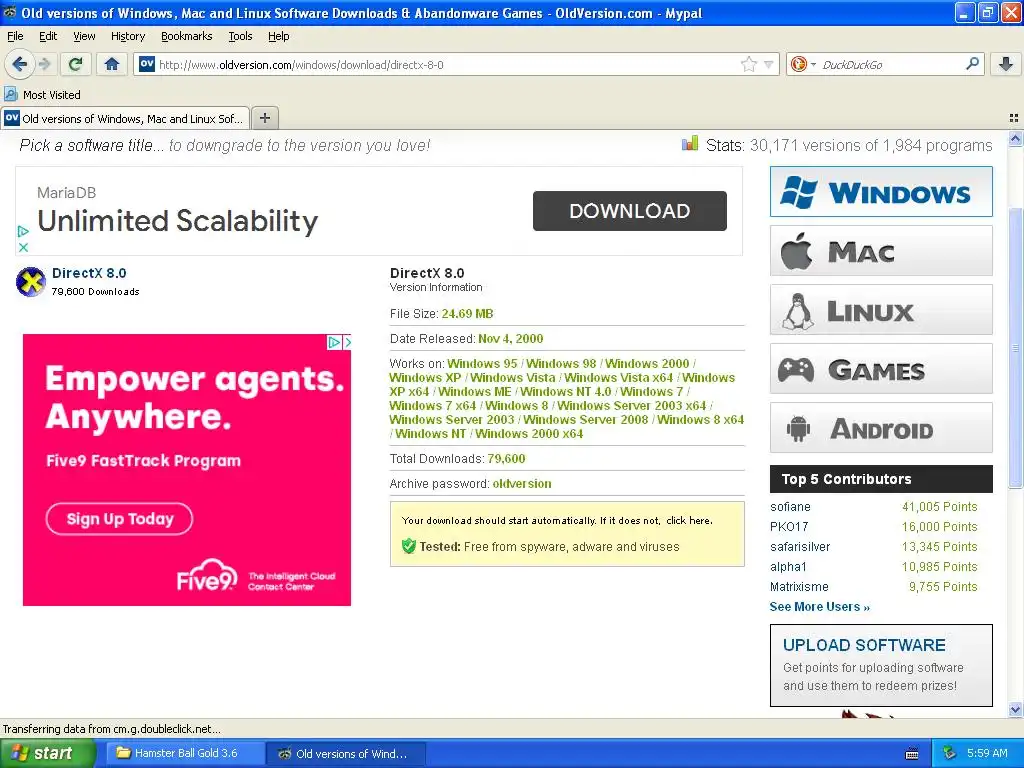Switch to Hamster Ball Gold 3.6 taskbar window
This screenshot has height=768, width=1024.
[184, 753]
